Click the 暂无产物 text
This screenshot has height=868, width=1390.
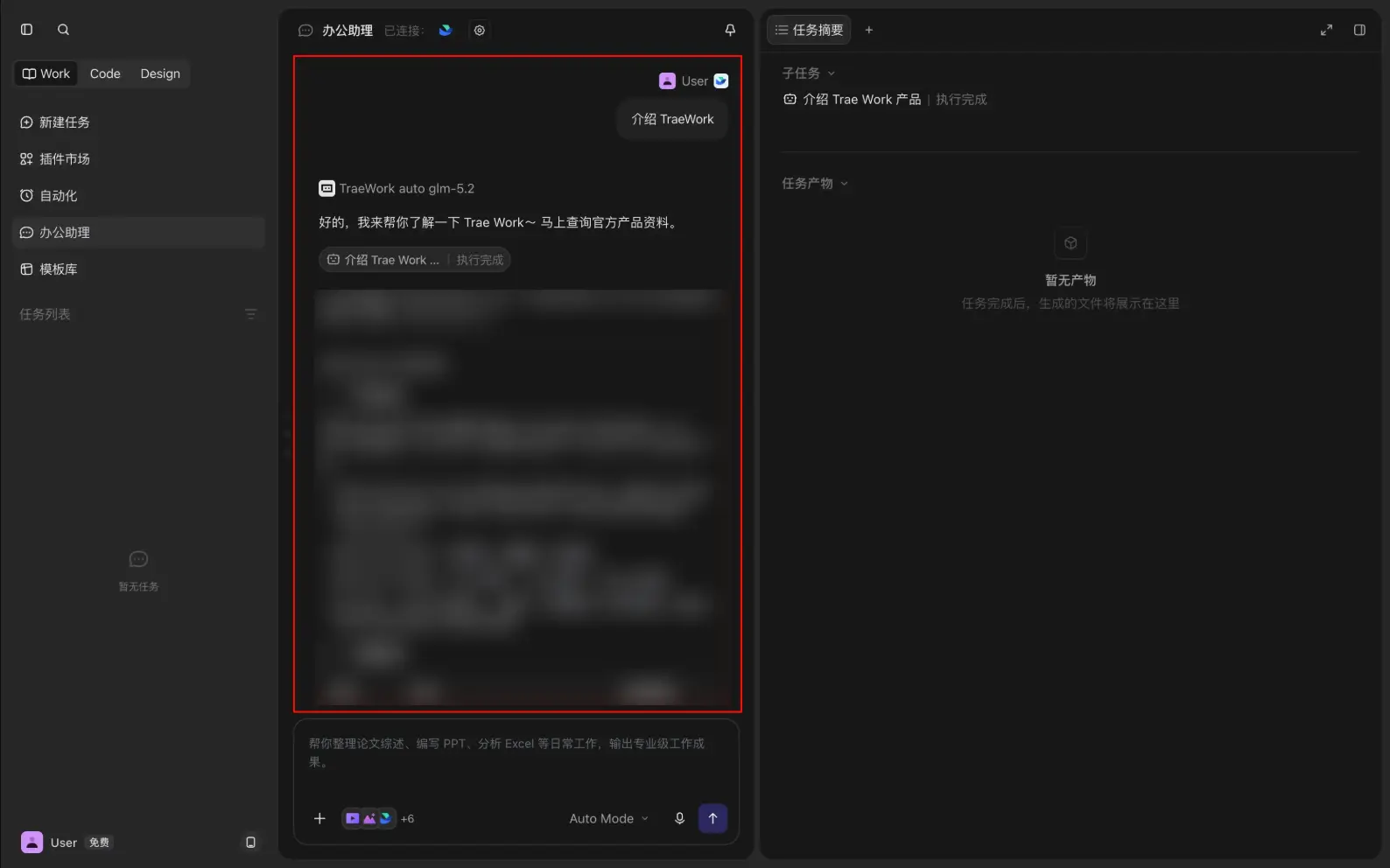(x=1071, y=281)
